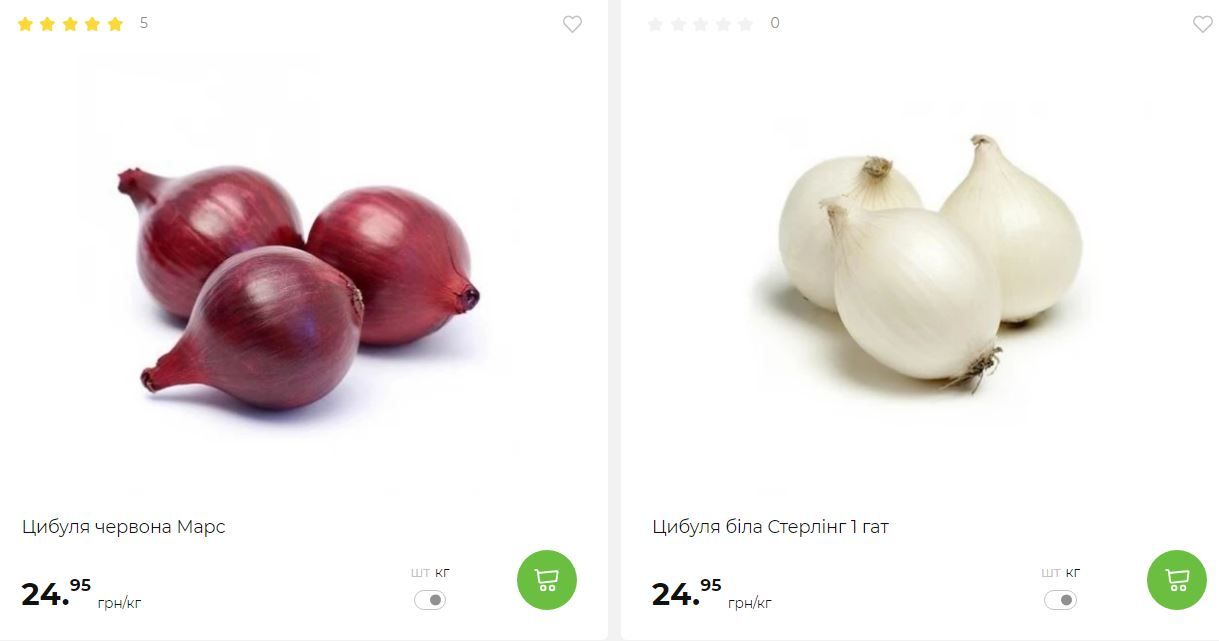Click the third yellow star on red onion
This screenshot has height=641, width=1219.
click(70, 24)
